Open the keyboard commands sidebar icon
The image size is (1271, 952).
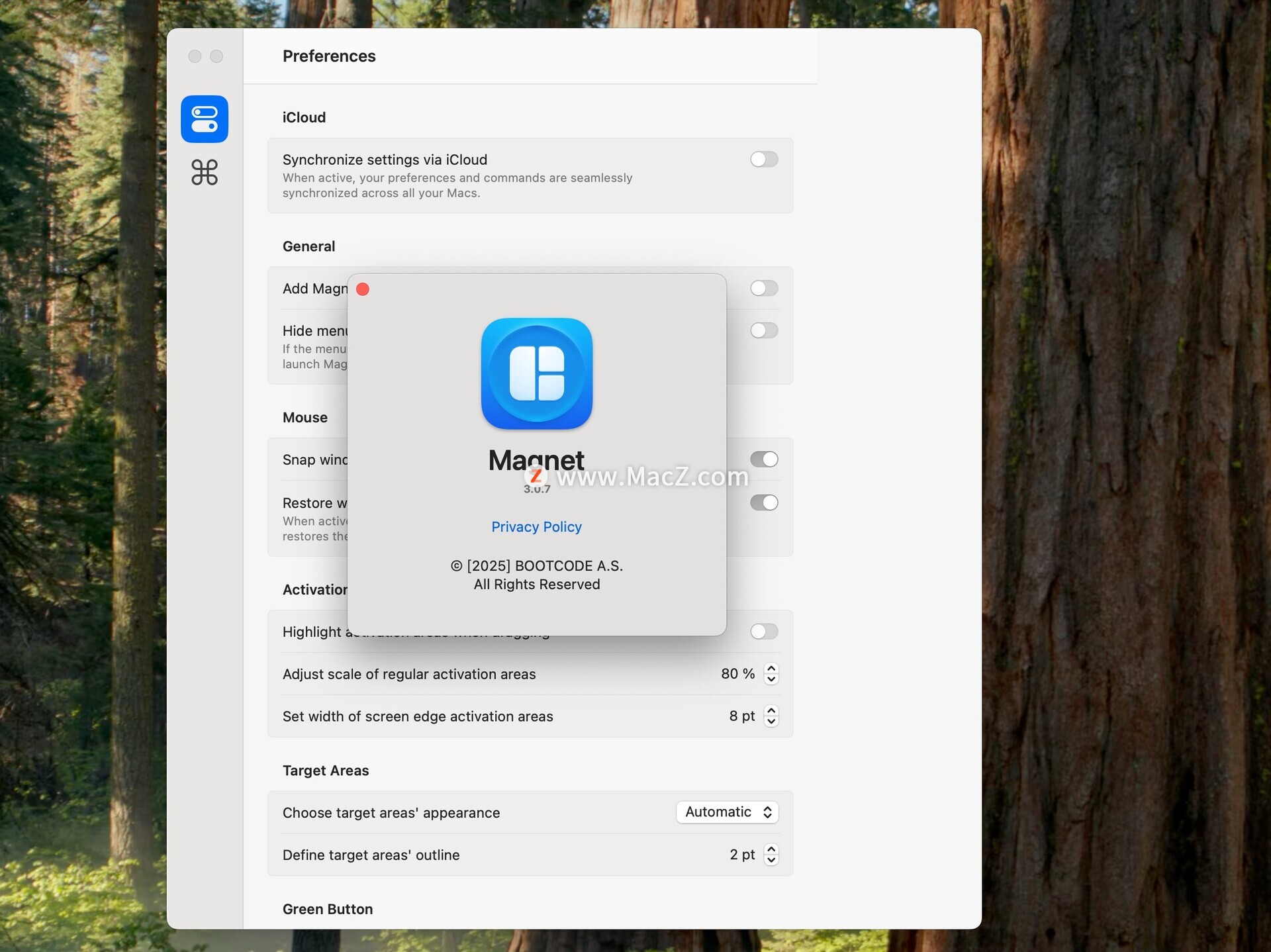[x=205, y=172]
